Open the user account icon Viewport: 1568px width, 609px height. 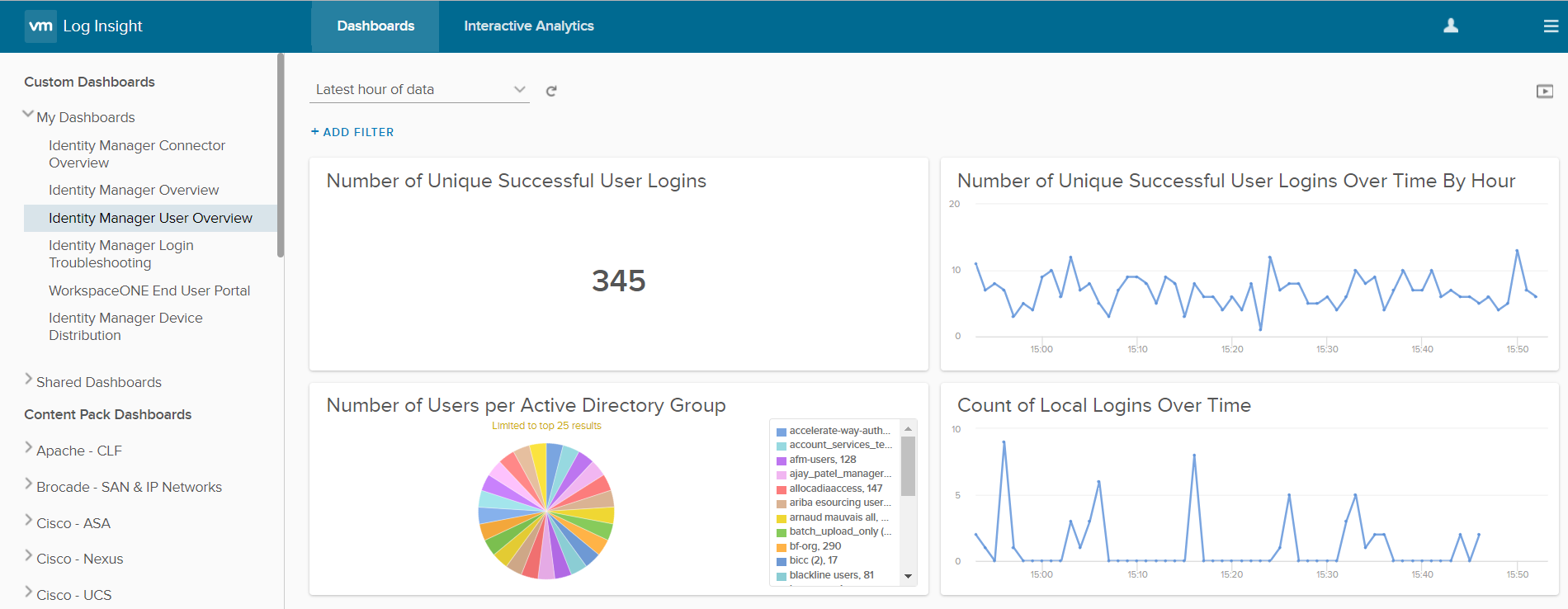[x=1451, y=26]
